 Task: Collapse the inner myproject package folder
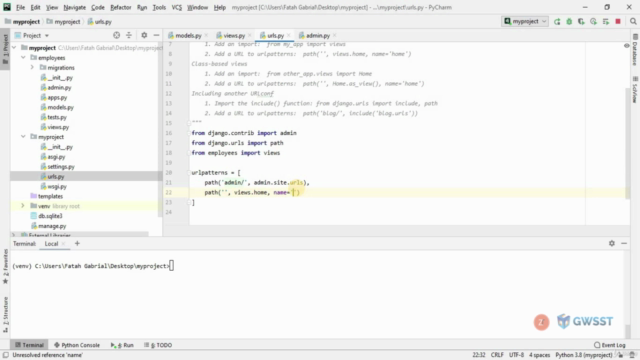[x=23, y=137]
